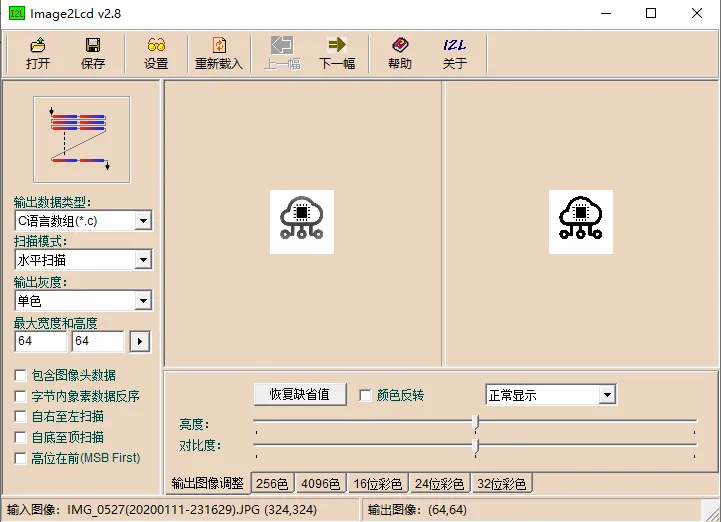
Task: Click the 上一幅 (Previous image) arrow icon
Action: [x=282, y=45]
